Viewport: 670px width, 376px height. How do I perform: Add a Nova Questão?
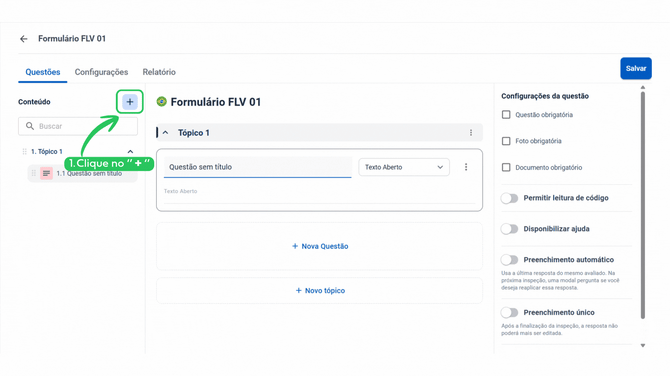point(320,246)
